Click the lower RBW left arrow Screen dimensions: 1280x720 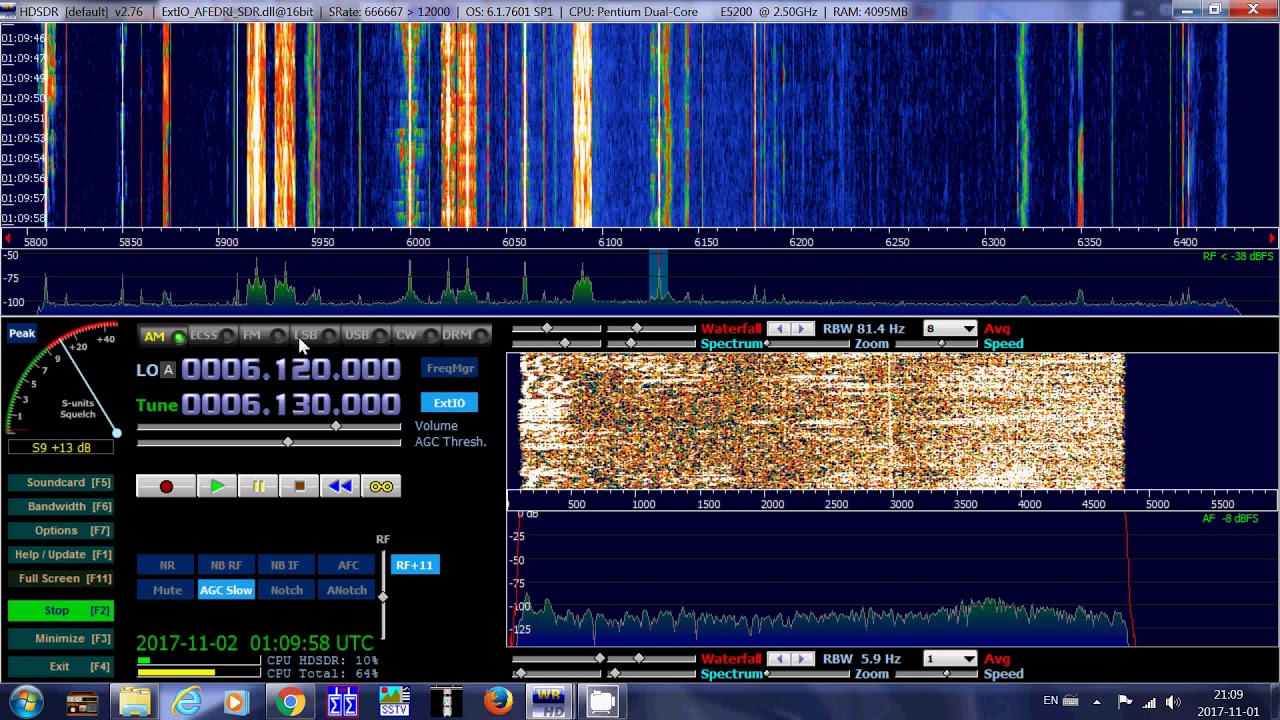pyautogui.click(x=779, y=659)
